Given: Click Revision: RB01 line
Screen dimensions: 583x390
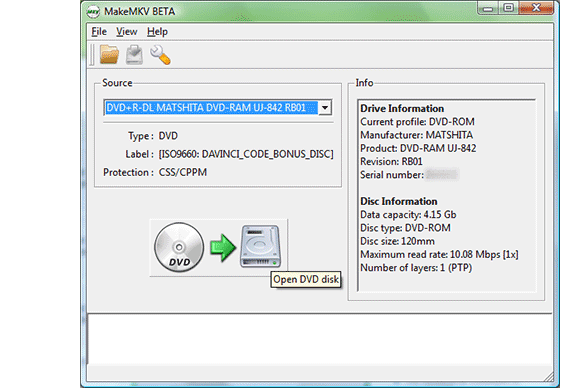Looking at the screenshot, I should (x=391, y=161).
